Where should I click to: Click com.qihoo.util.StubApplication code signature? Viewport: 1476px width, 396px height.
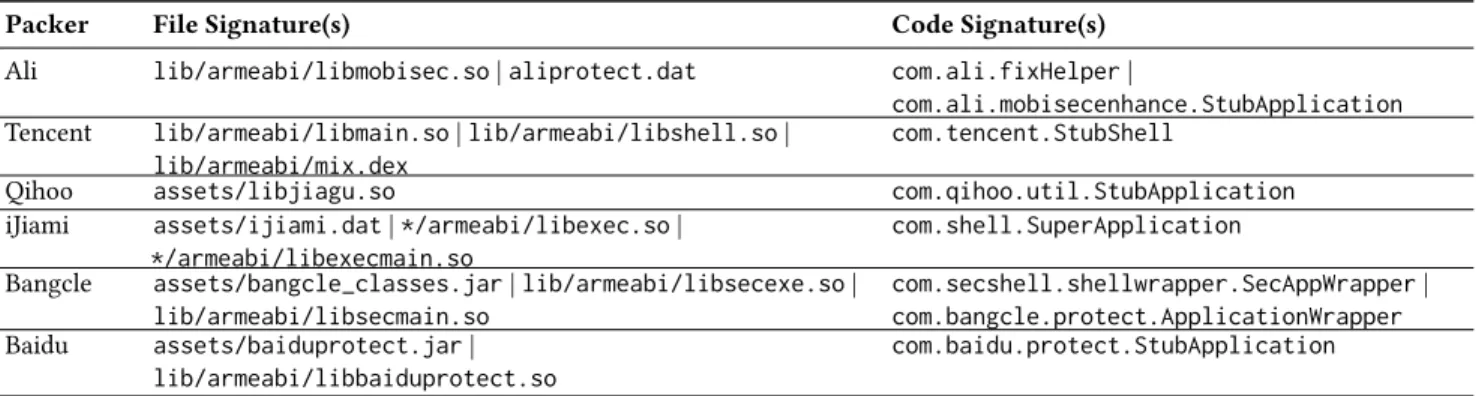coord(1092,191)
